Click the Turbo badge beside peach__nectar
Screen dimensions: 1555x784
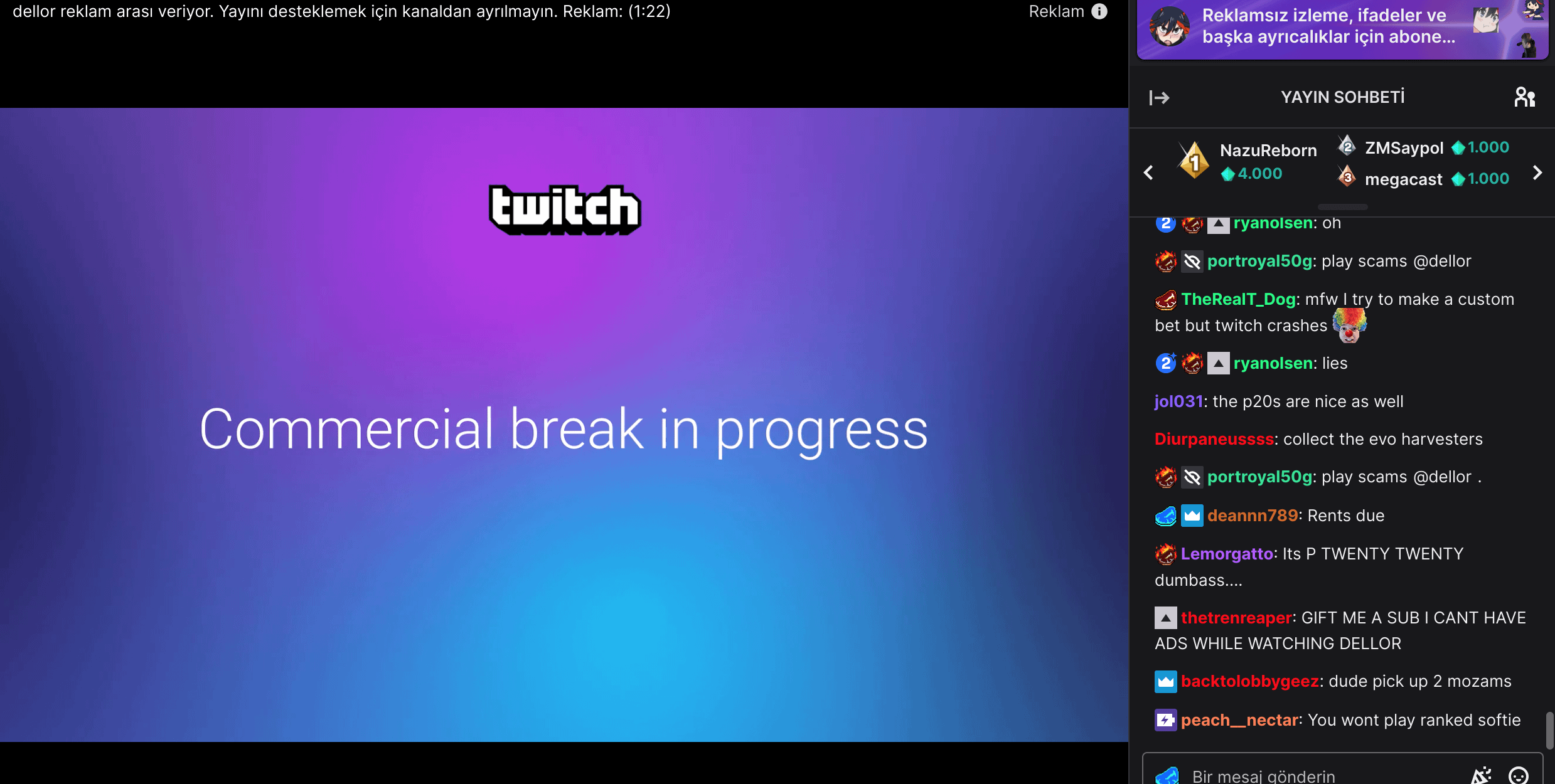(1166, 720)
